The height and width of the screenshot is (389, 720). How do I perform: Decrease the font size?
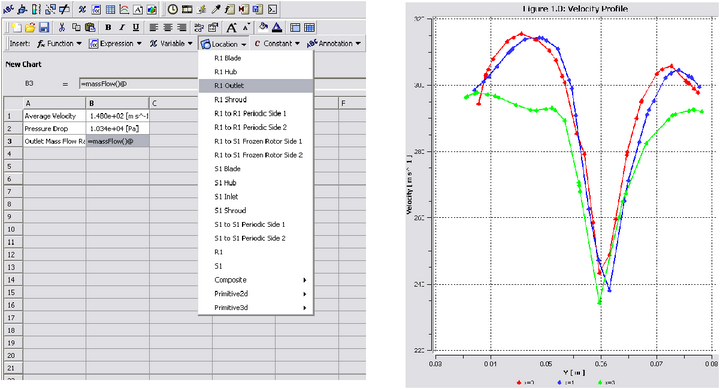[246, 27]
